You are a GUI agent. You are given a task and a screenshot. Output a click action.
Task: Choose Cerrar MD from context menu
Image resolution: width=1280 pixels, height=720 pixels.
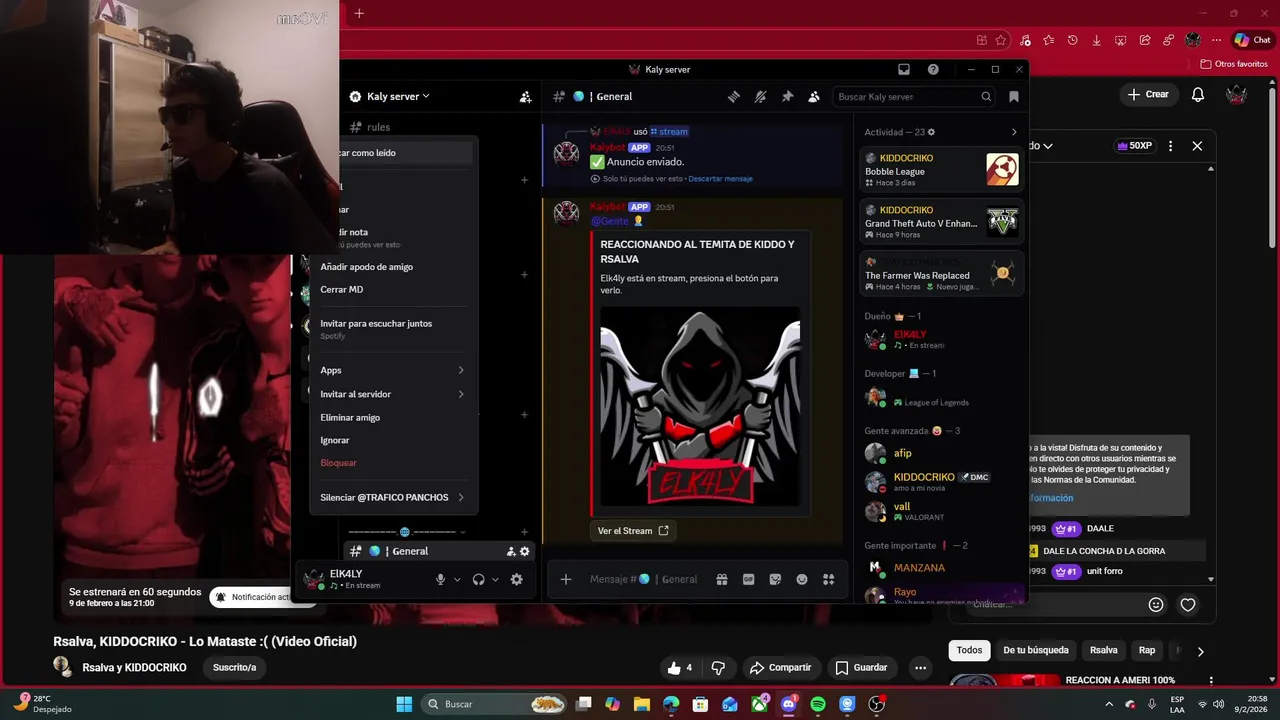click(392, 289)
